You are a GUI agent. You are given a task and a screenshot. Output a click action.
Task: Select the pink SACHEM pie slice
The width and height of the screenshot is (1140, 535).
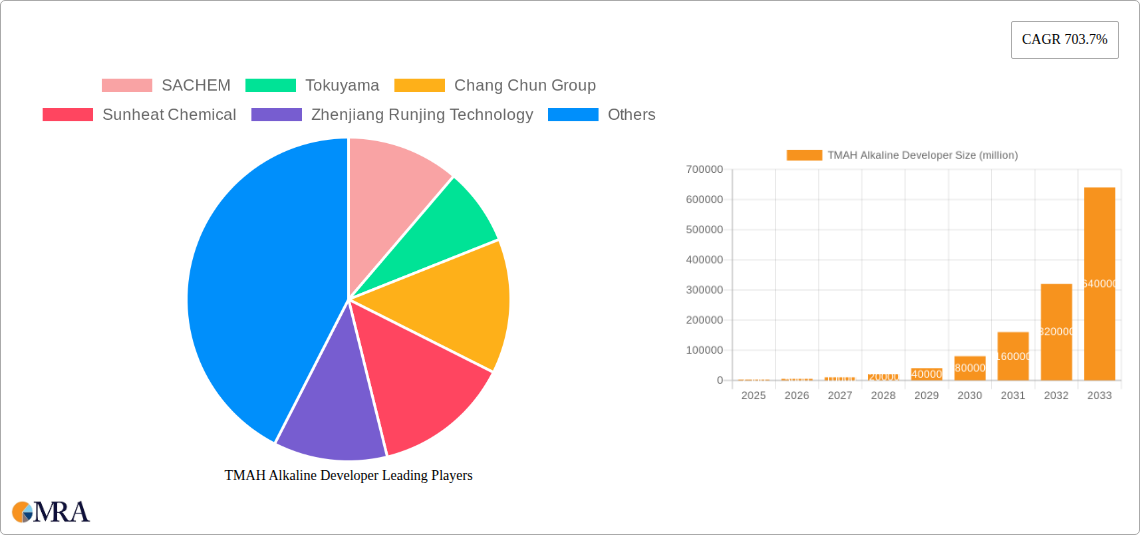pos(395,180)
